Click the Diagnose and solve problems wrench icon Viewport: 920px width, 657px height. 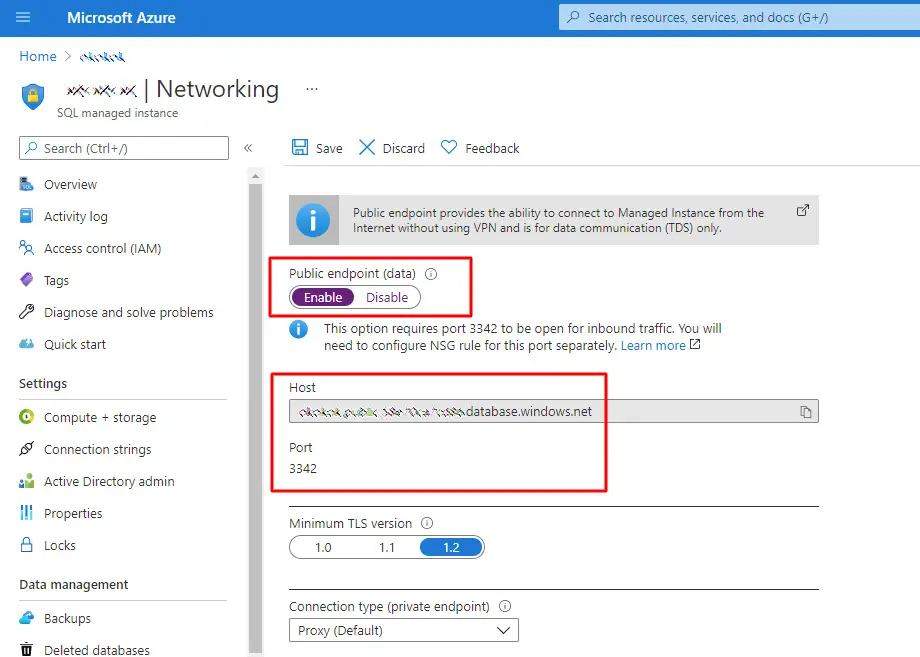[x=26, y=311]
